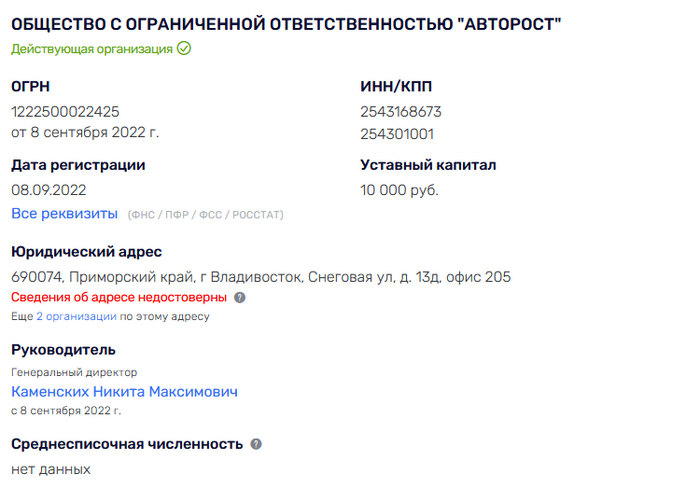
Task: Open director Каменских Никита Максимович profile
Action: pyautogui.click(x=124, y=391)
